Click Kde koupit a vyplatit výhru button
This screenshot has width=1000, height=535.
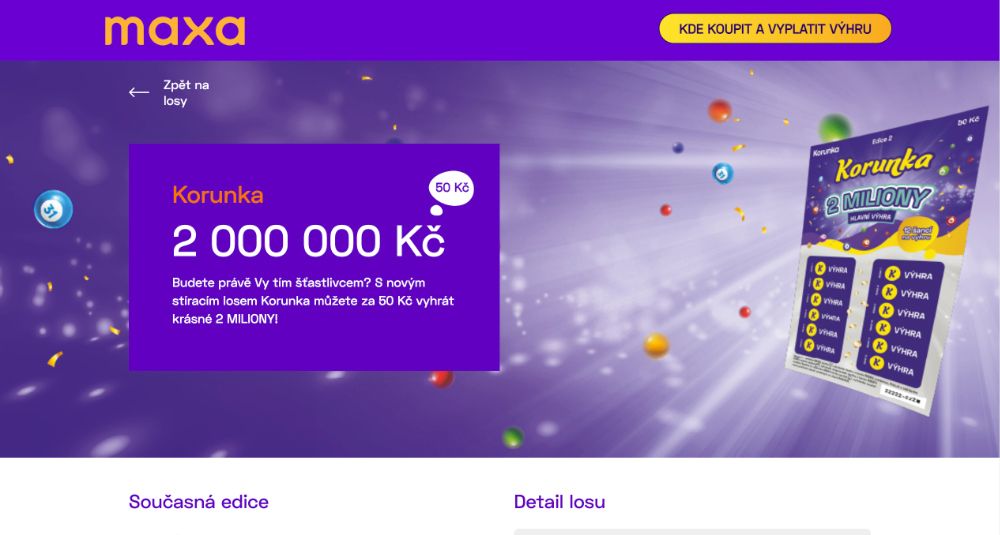pyautogui.click(x=775, y=29)
